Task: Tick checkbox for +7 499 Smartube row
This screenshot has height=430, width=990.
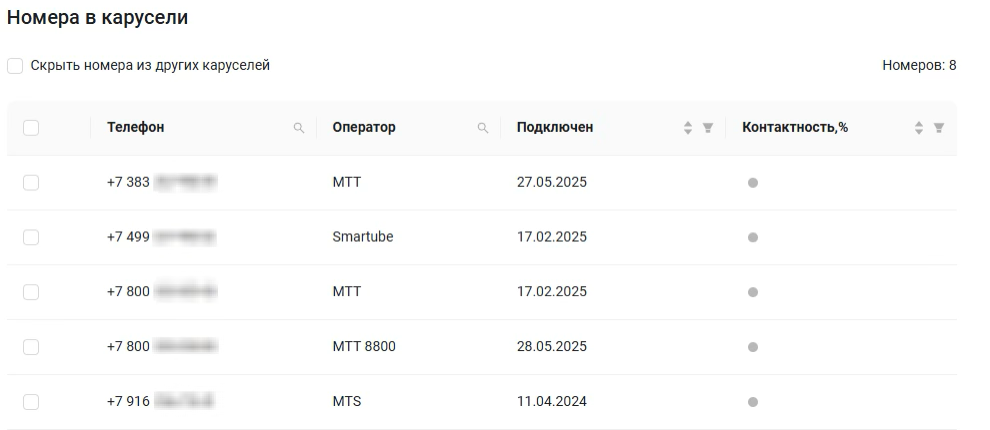Action: (x=31, y=237)
